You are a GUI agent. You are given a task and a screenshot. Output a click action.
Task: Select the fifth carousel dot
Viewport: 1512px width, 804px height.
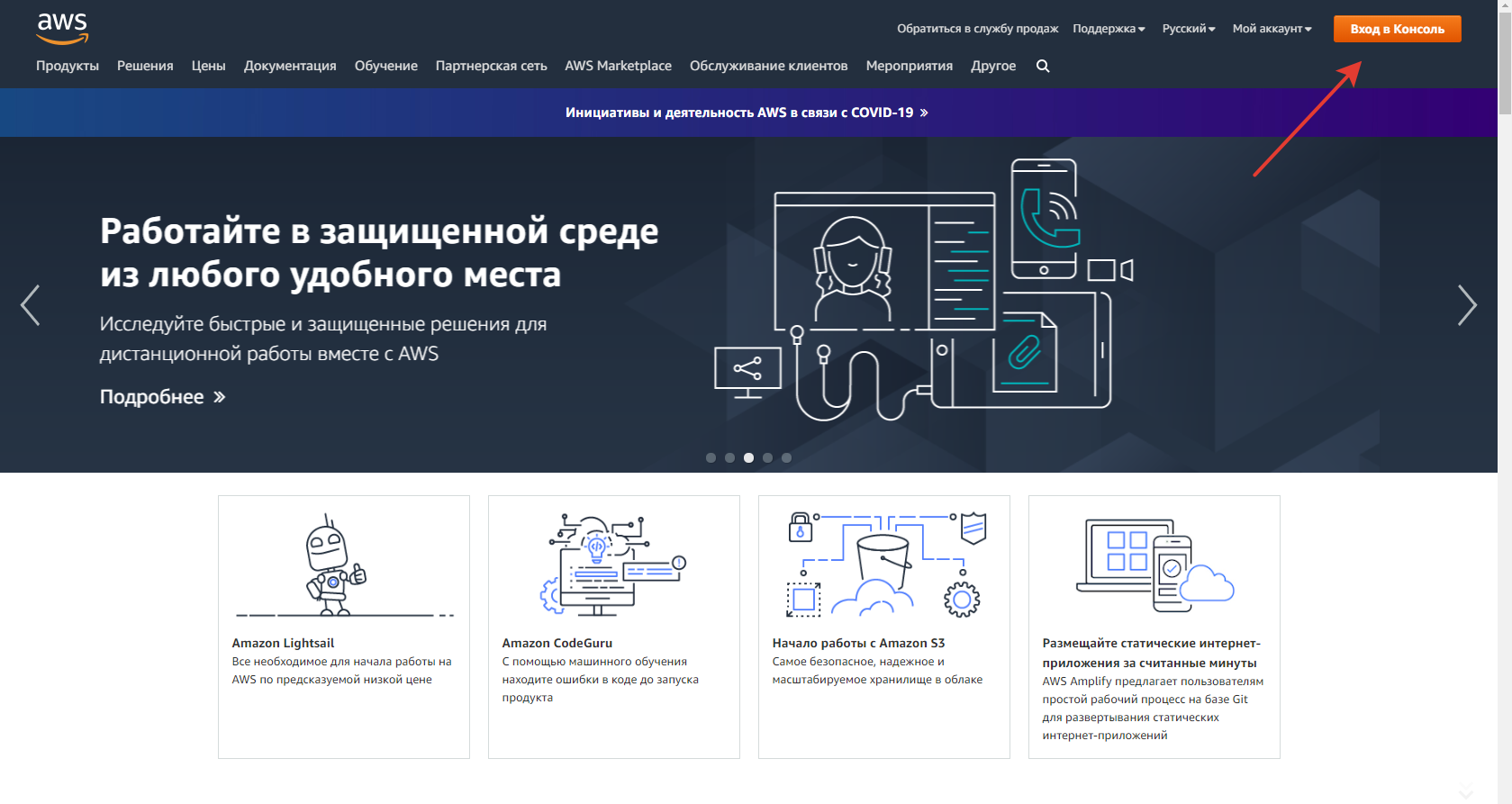(x=786, y=457)
